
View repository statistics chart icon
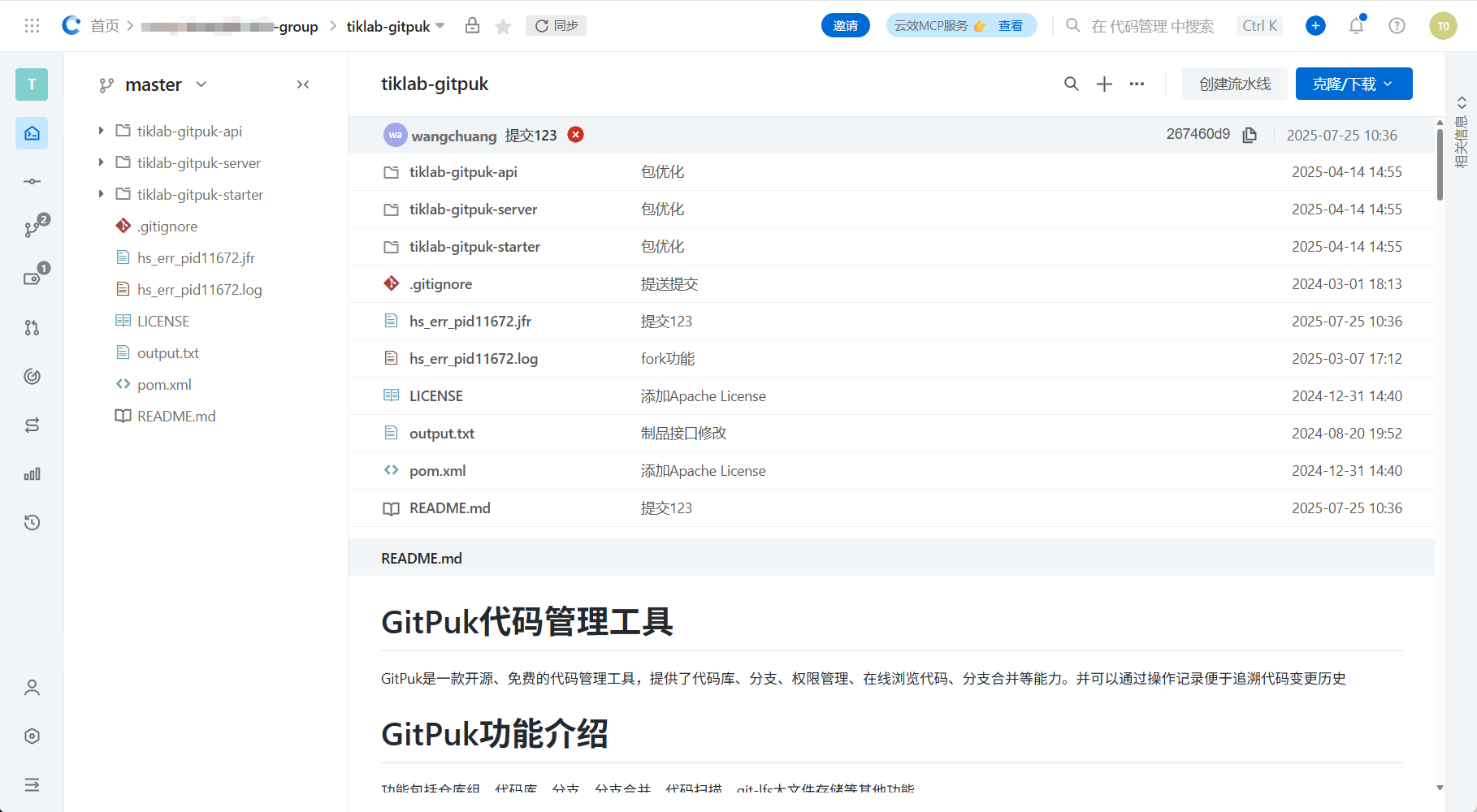32,473
